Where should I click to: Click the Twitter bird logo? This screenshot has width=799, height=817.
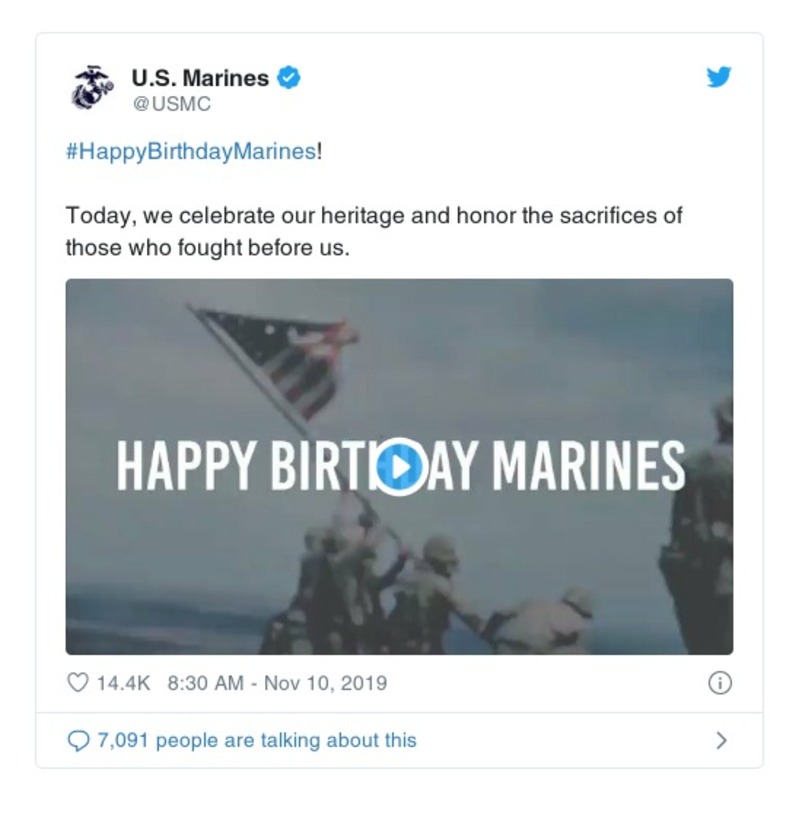[719, 78]
